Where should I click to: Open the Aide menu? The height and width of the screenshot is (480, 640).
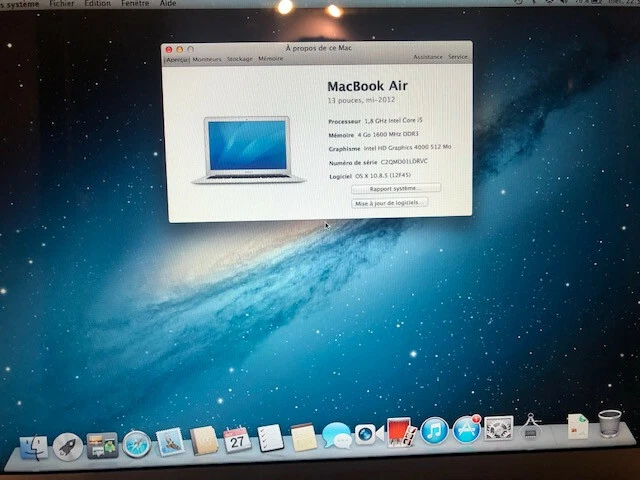pos(168,3)
